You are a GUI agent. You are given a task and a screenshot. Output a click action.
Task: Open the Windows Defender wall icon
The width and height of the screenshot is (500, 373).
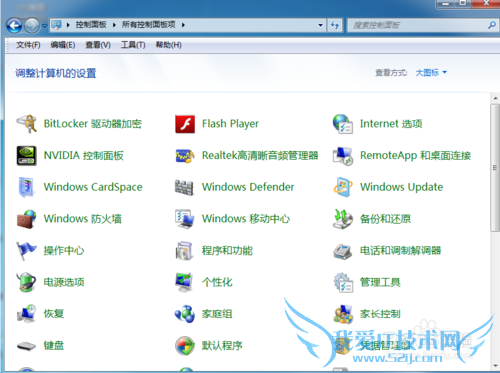click(184, 188)
